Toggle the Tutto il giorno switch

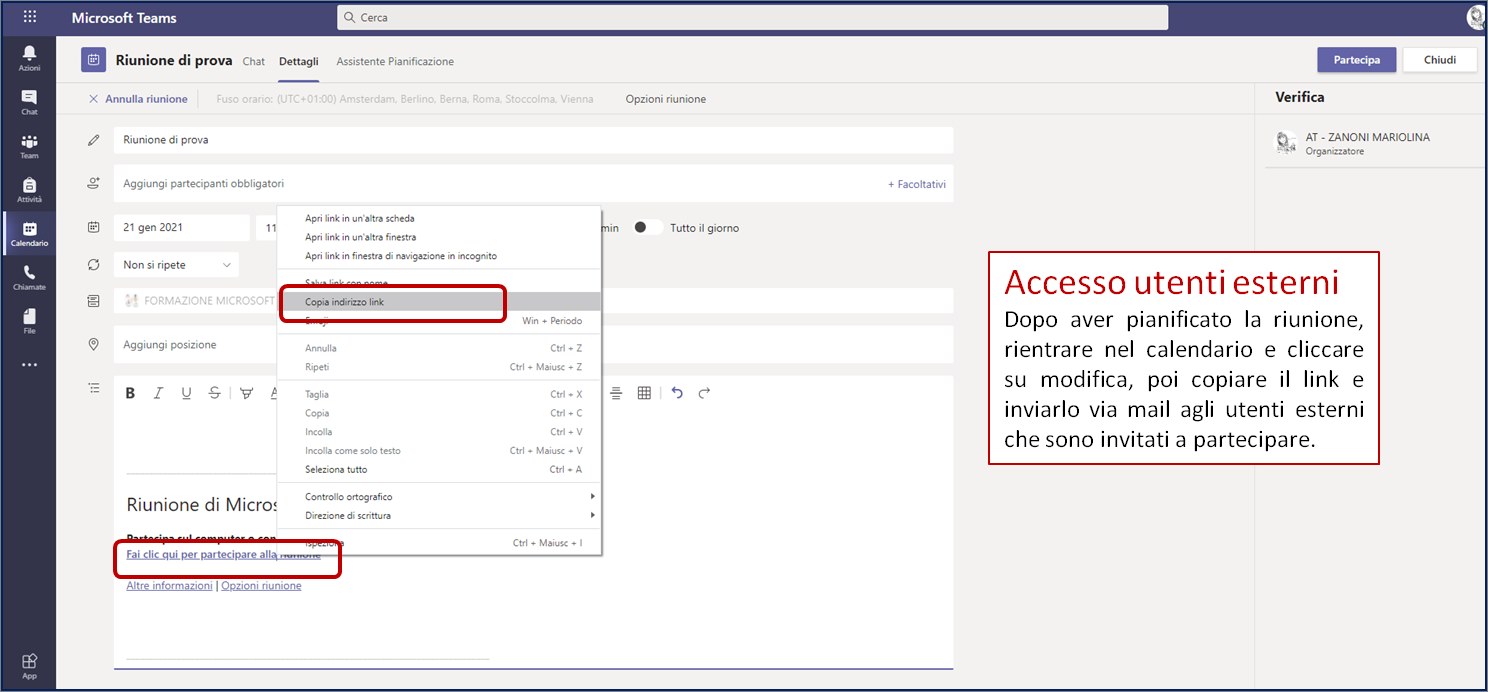coord(647,227)
